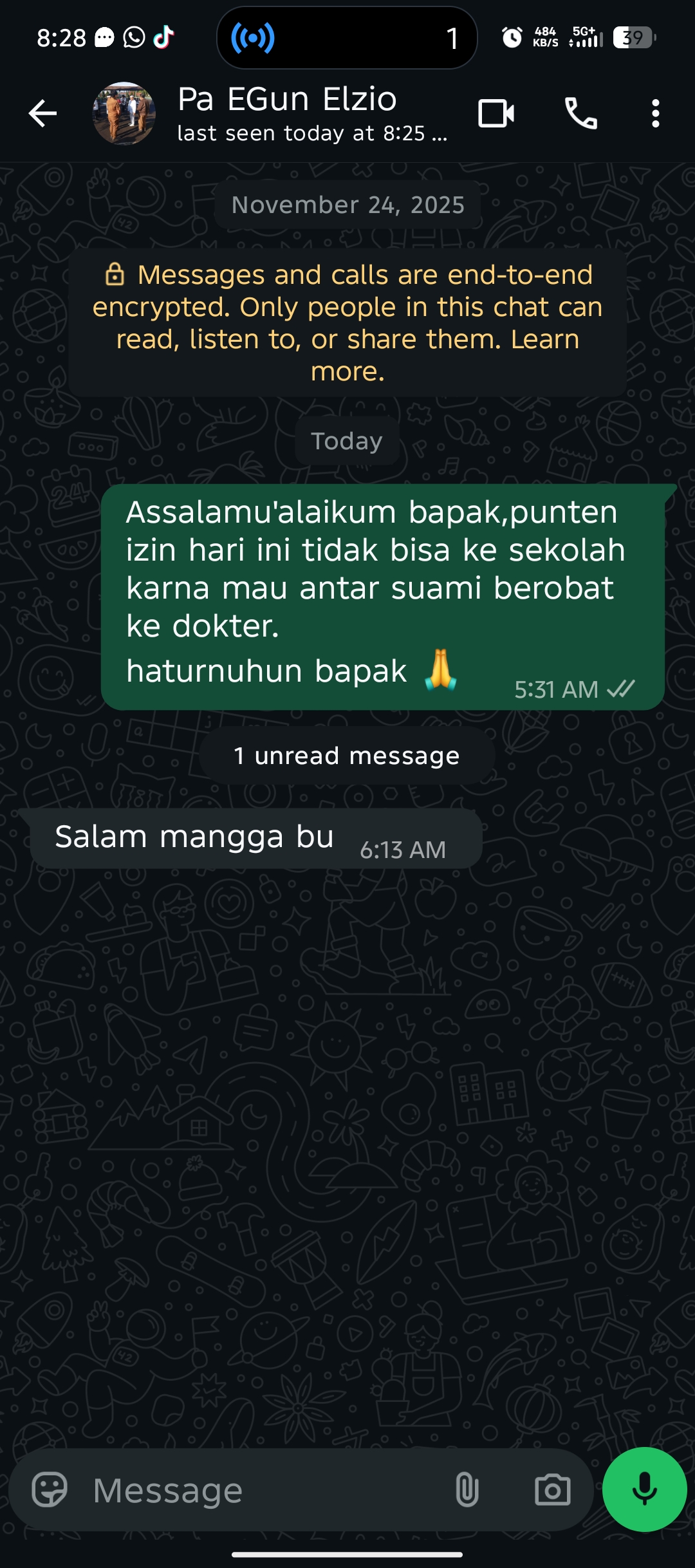Start a voice call with contact

(x=580, y=114)
